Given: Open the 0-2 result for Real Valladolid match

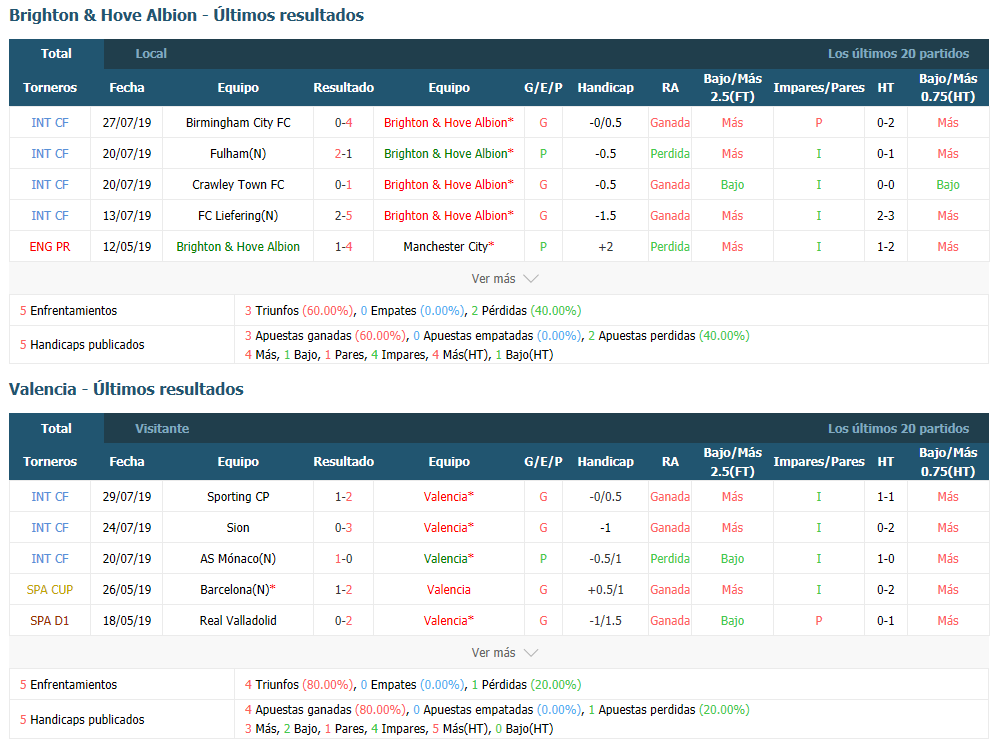Looking at the screenshot, I should coord(343,621).
